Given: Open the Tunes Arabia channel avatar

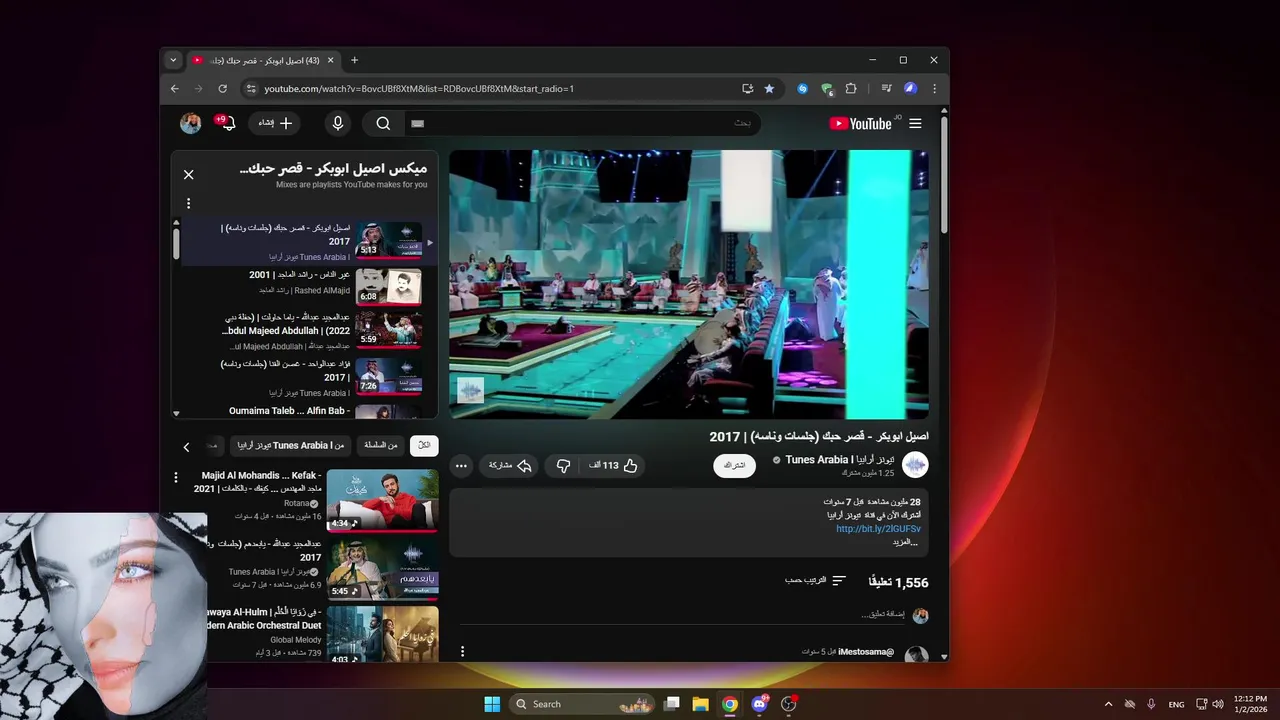Looking at the screenshot, I should (915, 465).
